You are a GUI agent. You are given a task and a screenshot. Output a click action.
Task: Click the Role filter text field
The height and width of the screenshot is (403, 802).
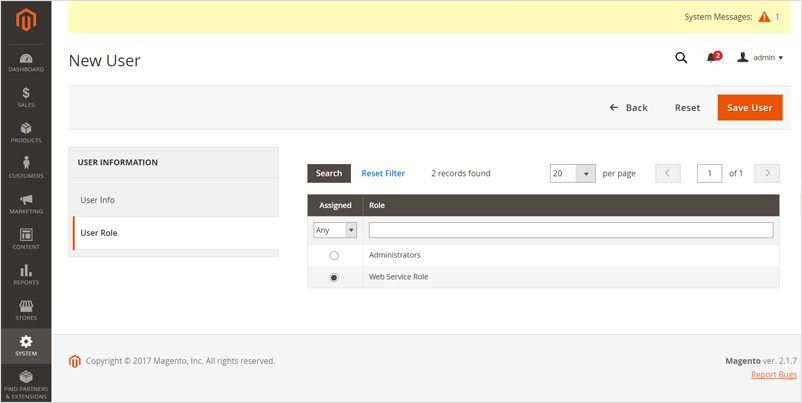point(570,230)
